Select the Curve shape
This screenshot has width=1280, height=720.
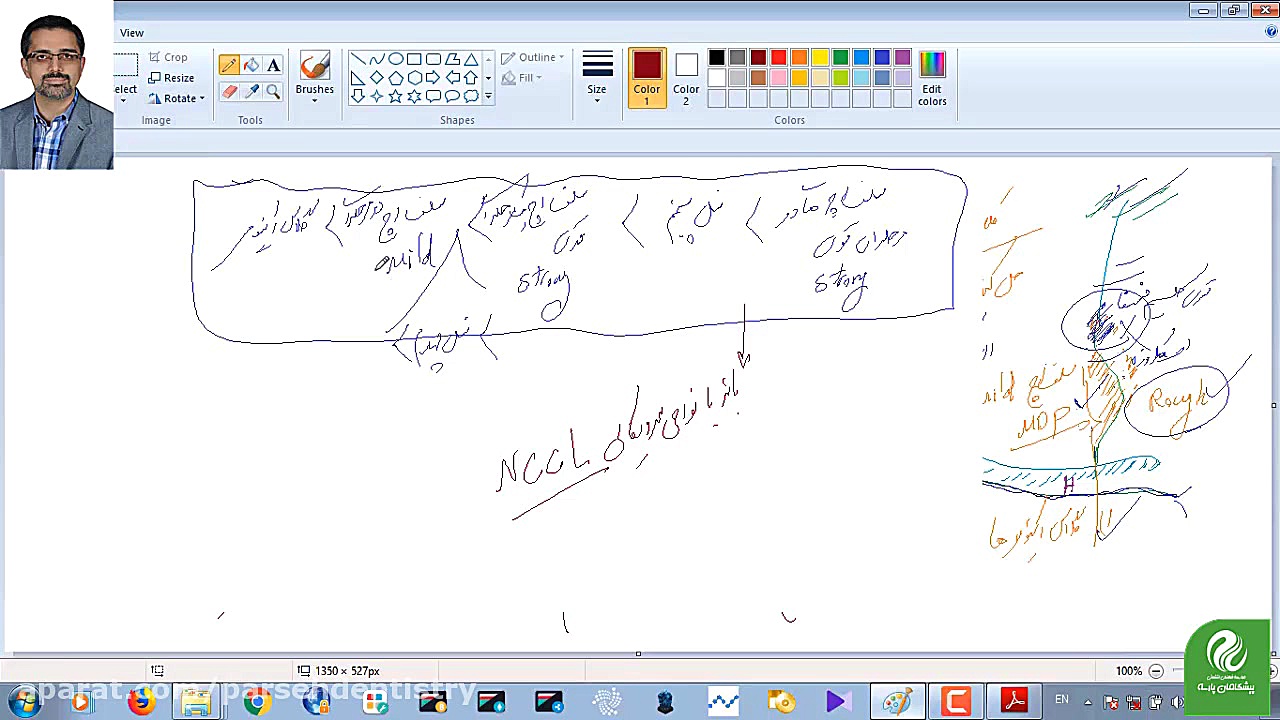coord(377,59)
